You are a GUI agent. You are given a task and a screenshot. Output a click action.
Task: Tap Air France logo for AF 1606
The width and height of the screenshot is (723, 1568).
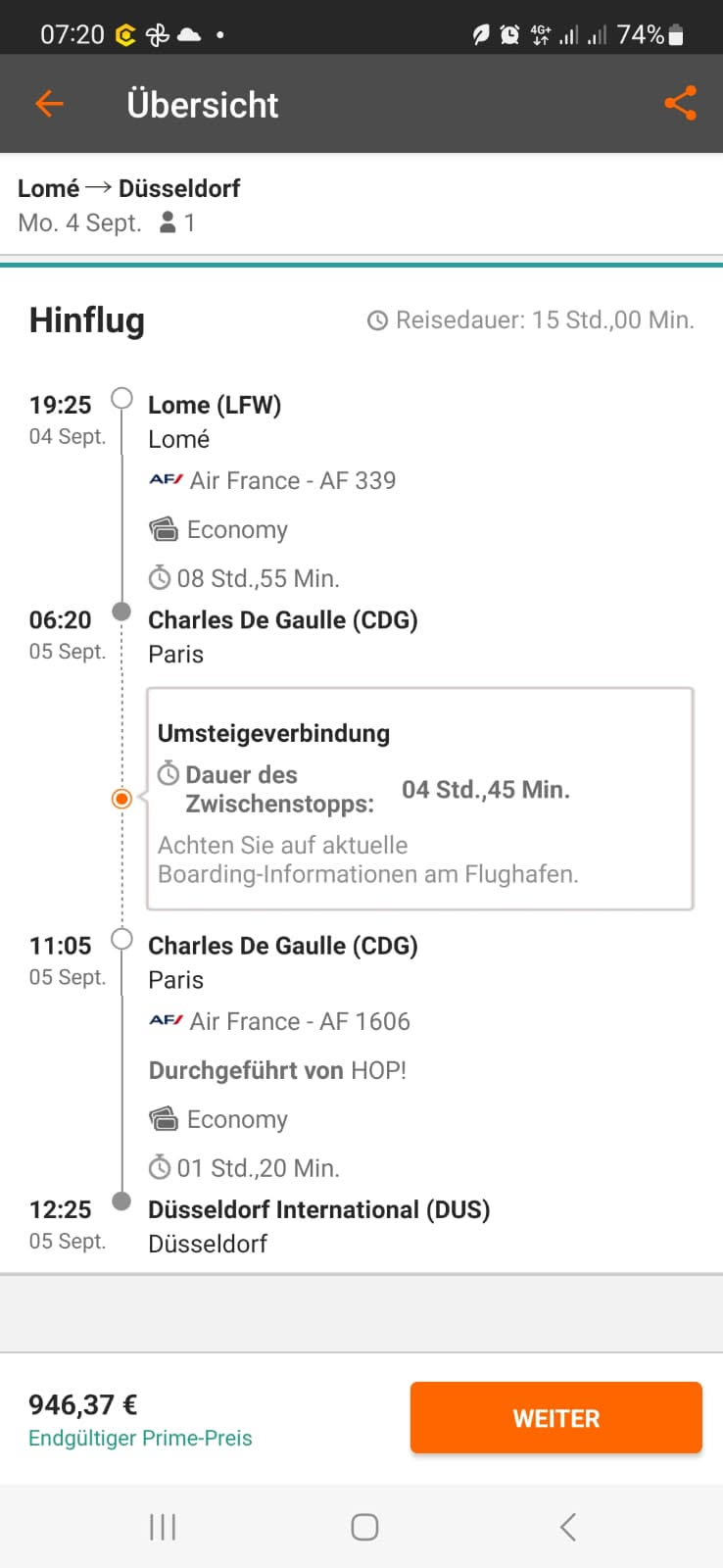coord(166,1021)
